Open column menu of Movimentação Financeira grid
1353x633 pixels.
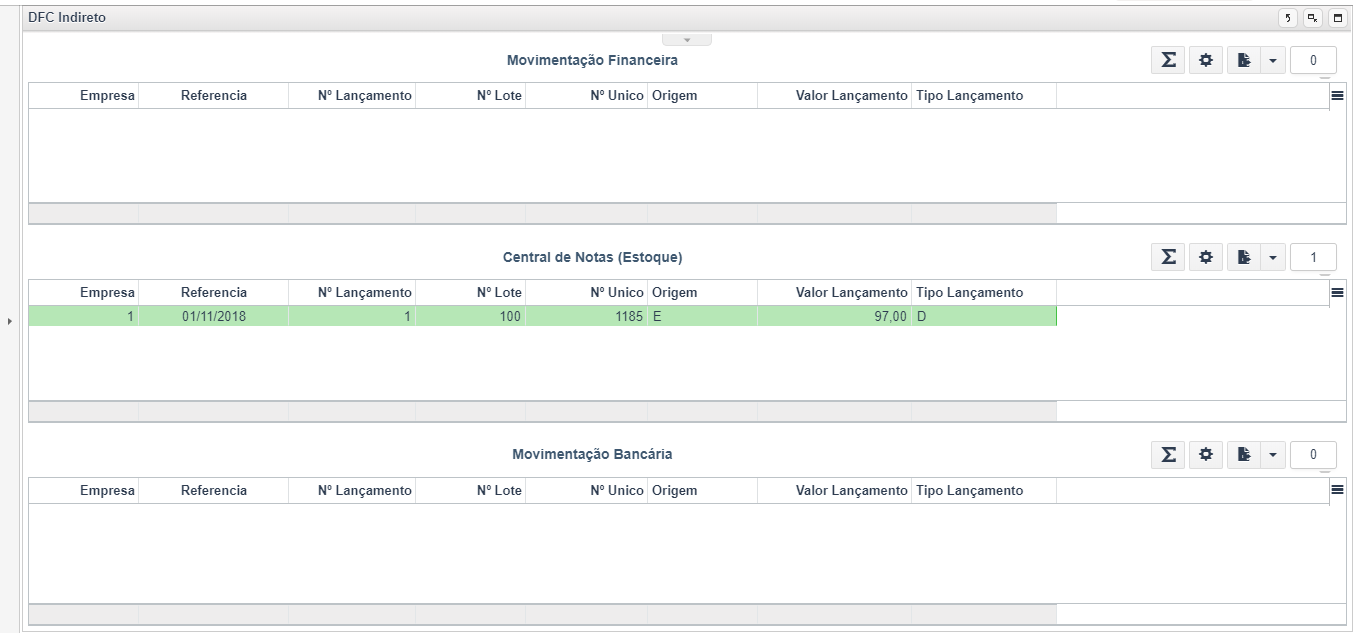1337,96
